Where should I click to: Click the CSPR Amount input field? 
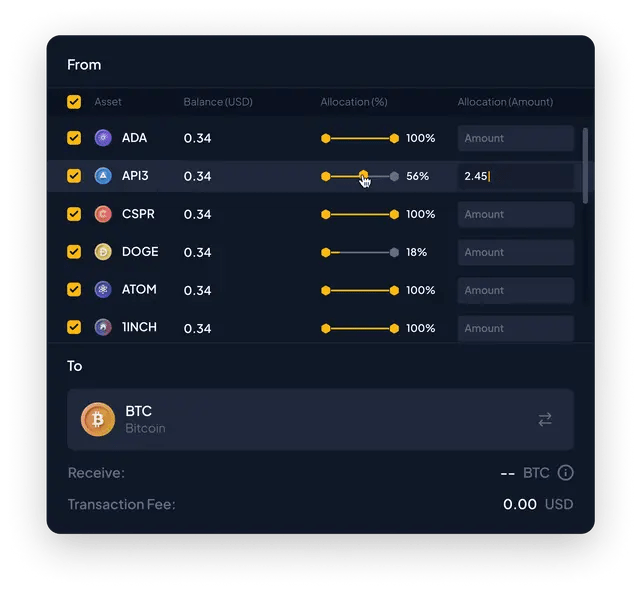click(516, 214)
